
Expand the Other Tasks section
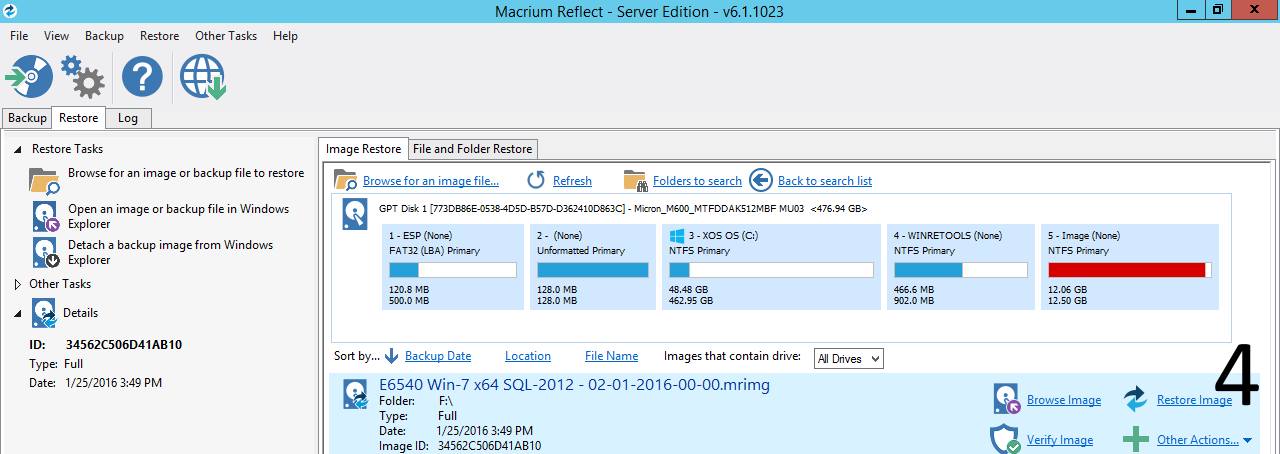tap(18, 284)
